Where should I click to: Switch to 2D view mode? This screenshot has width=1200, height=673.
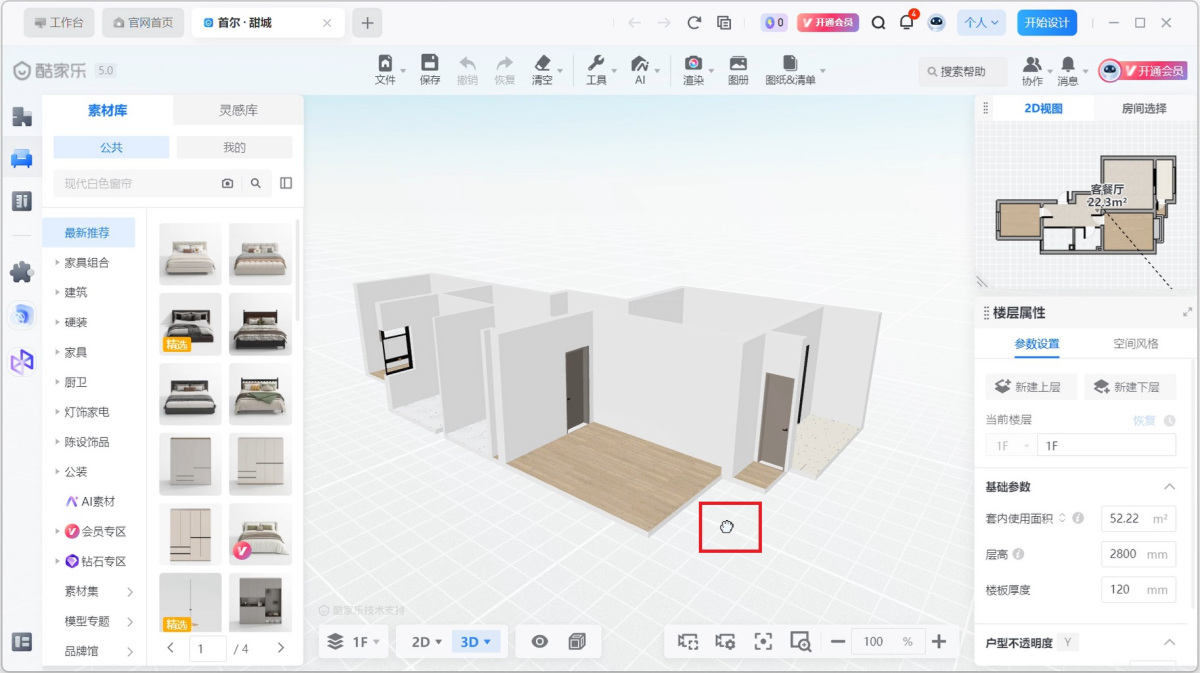(426, 642)
